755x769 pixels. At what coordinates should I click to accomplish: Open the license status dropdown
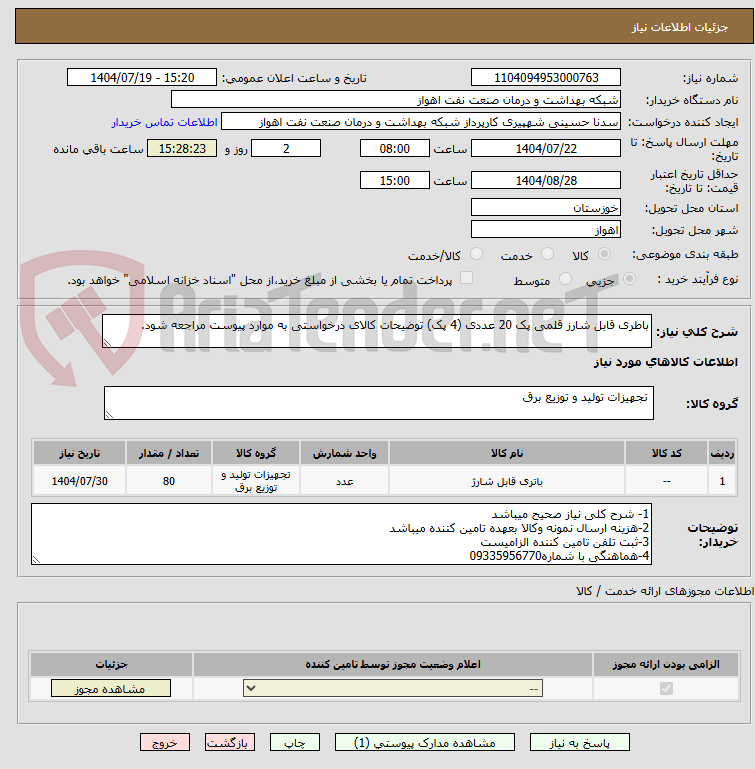coord(393,689)
